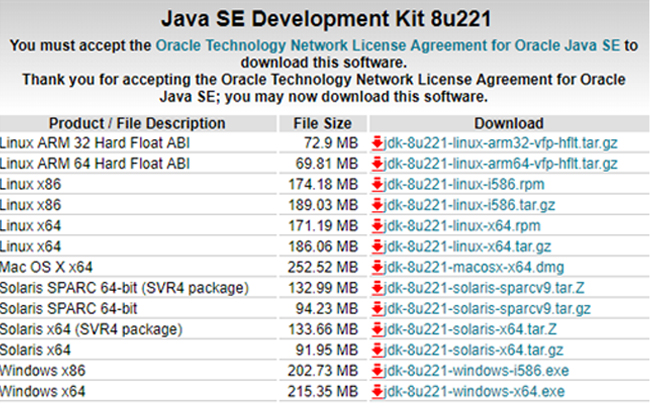
Task: Click the Mac OS X x64 description
Action: click(46, 267)
